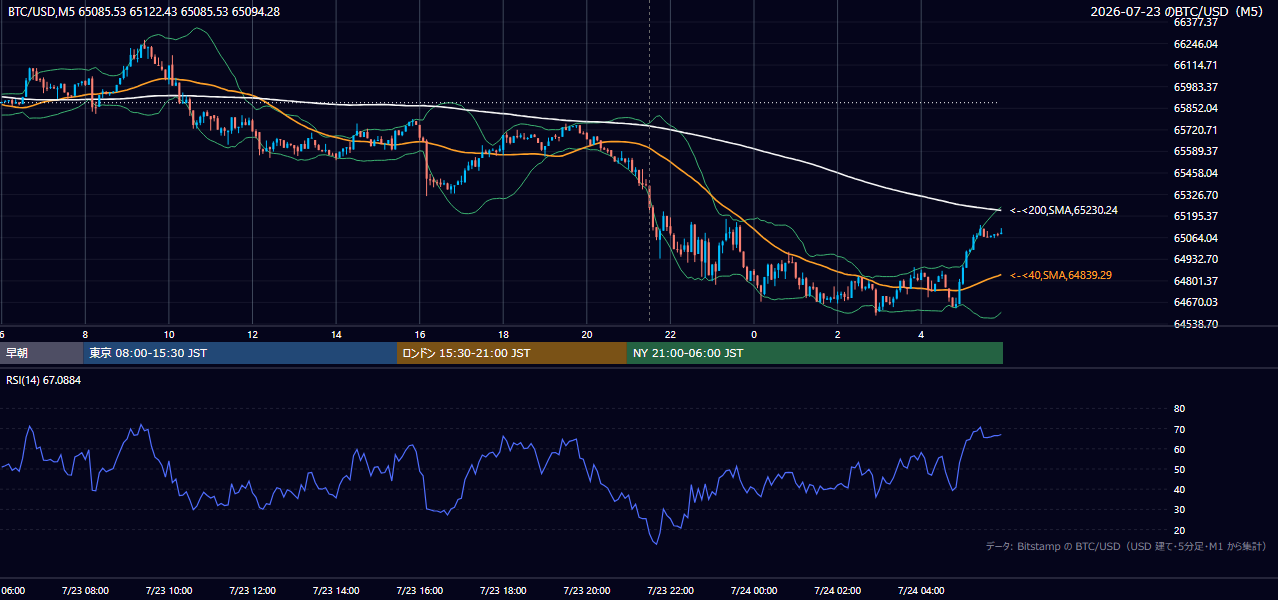Screen dimensions: 1278x600
Task: Click hour tick 22 under price chart
Action: point(670,334)
